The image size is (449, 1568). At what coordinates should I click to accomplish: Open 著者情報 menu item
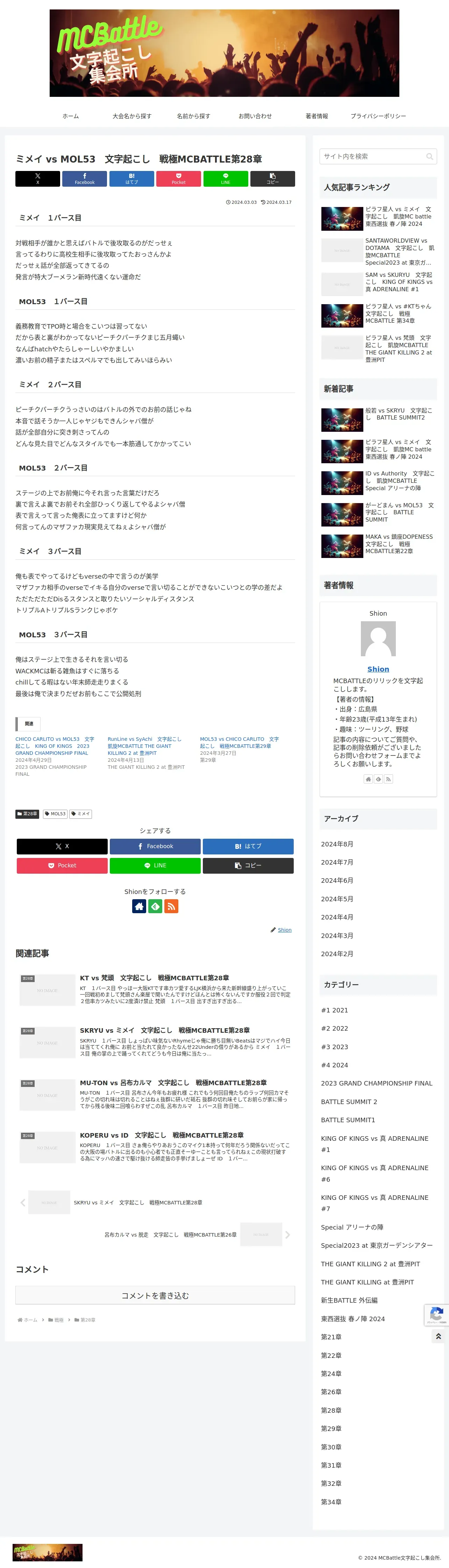pyautogui.click(x=317, y=116)
